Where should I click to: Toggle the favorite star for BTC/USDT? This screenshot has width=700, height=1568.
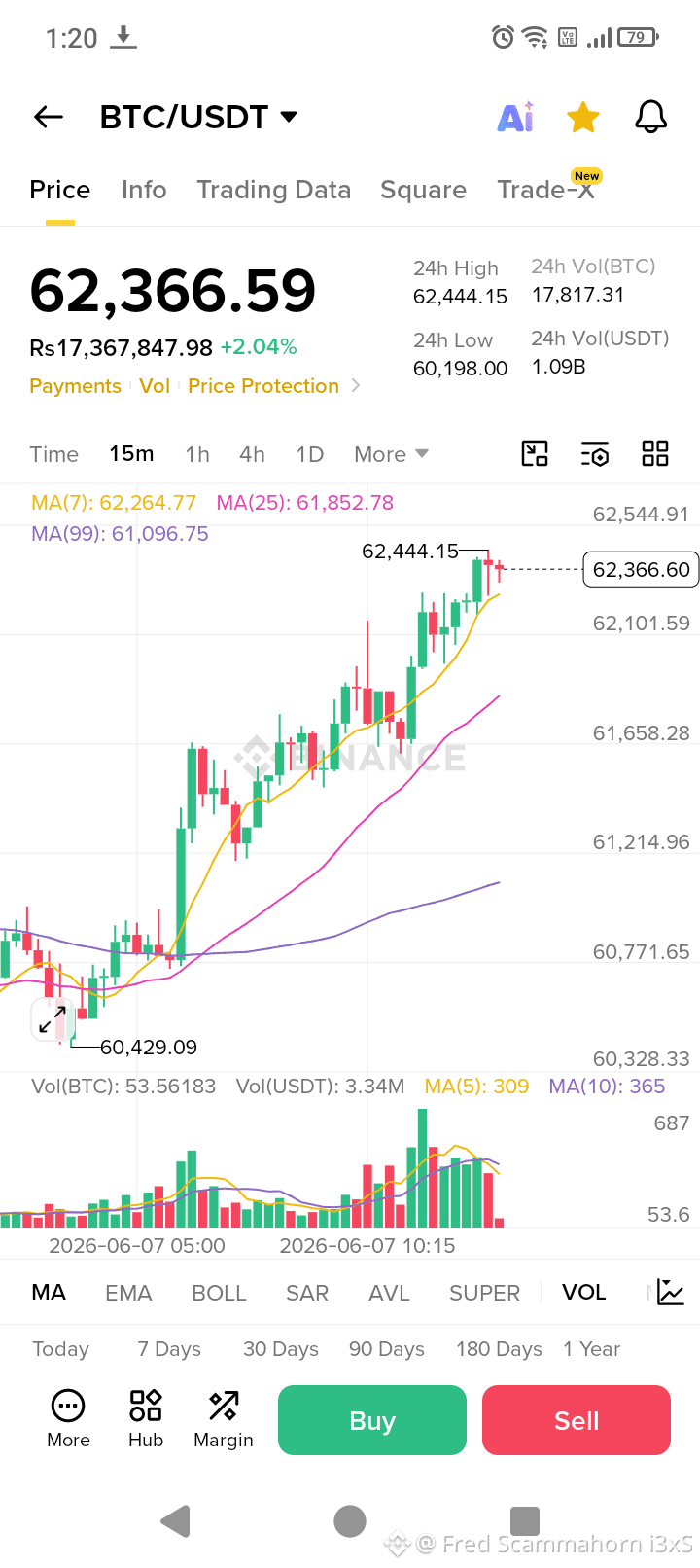coord(583,118)
